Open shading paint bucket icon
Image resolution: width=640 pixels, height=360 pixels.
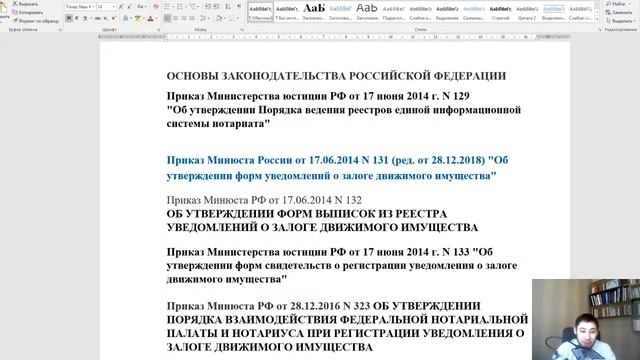(x=219, y=18)
